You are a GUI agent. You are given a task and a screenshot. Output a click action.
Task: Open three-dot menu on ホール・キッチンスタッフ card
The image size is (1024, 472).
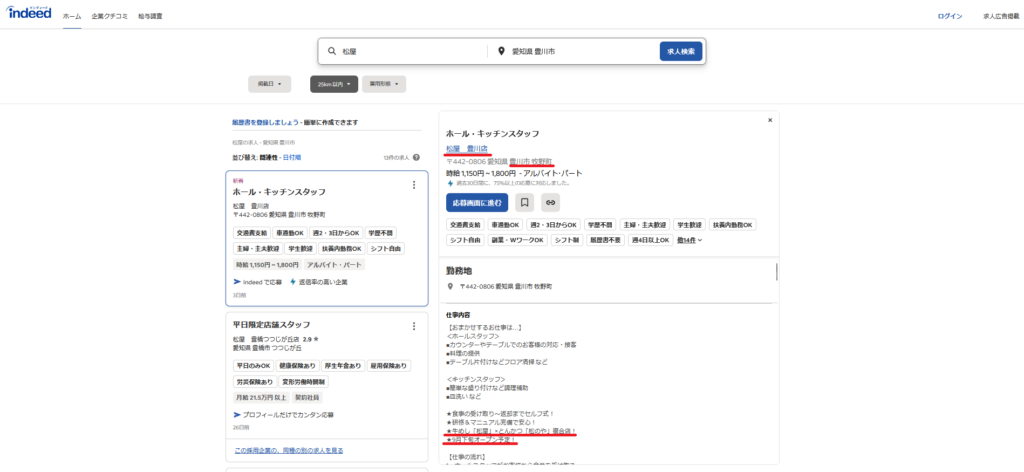(413, 185)
